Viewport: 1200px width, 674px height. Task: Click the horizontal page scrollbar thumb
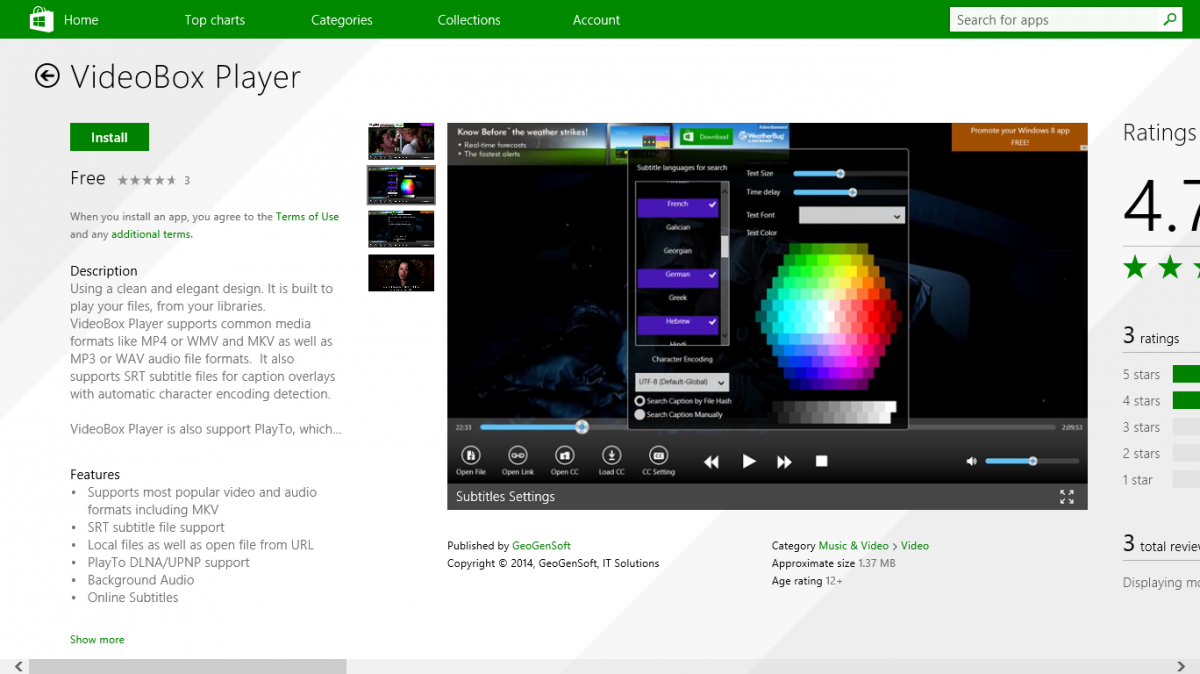[x=188, y=666]
